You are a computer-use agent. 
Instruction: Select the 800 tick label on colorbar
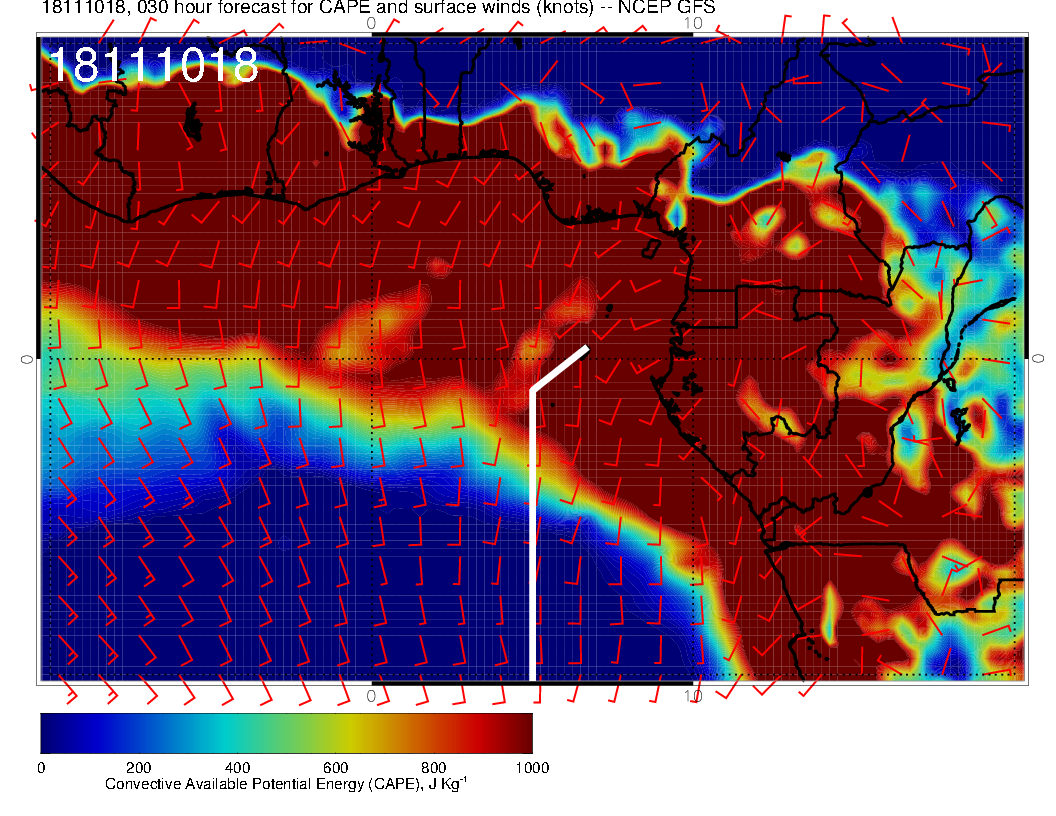coord(433,768)
